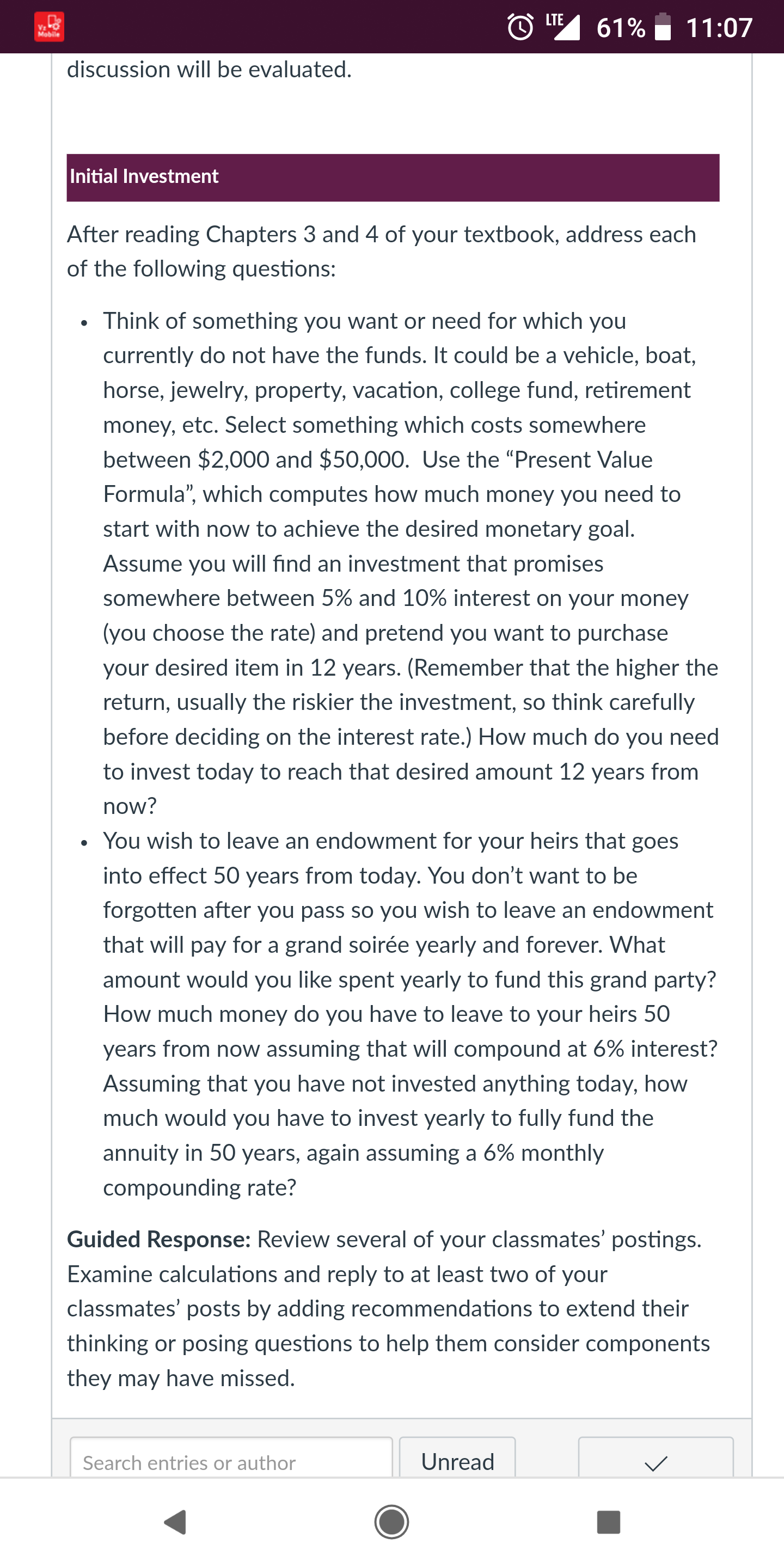The height and width of the screenshot is (1568, 784).
Task: Focus the Search entries or author field
Action: (231, 1459)
